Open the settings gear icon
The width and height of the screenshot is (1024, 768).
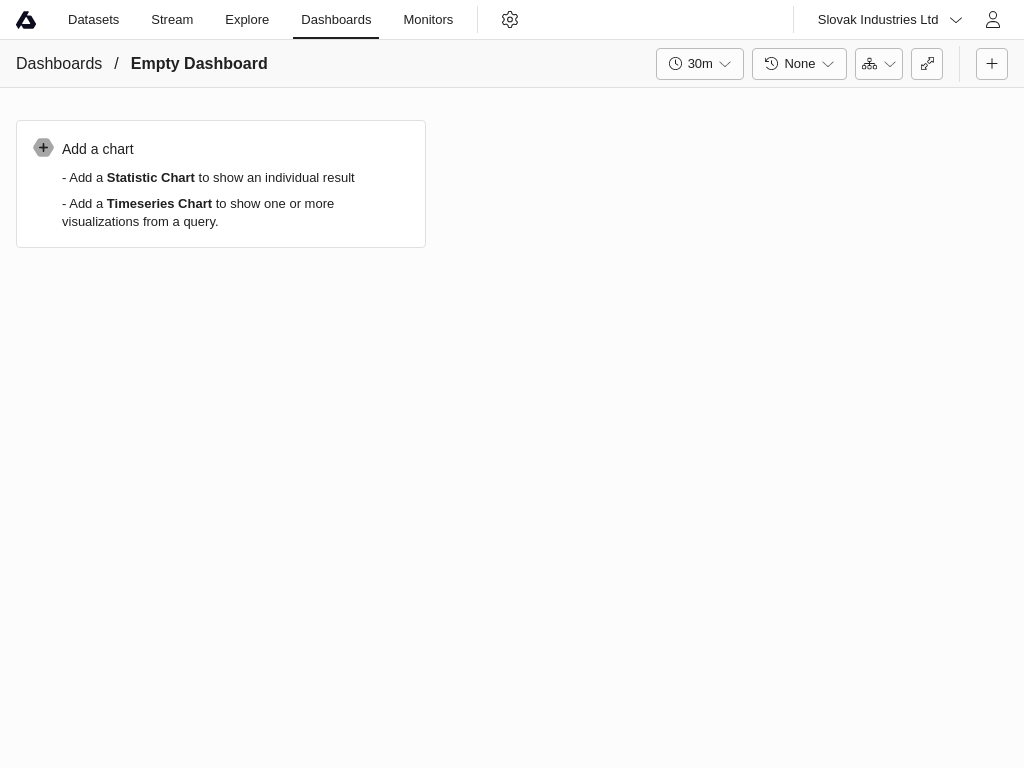(510, 20)
